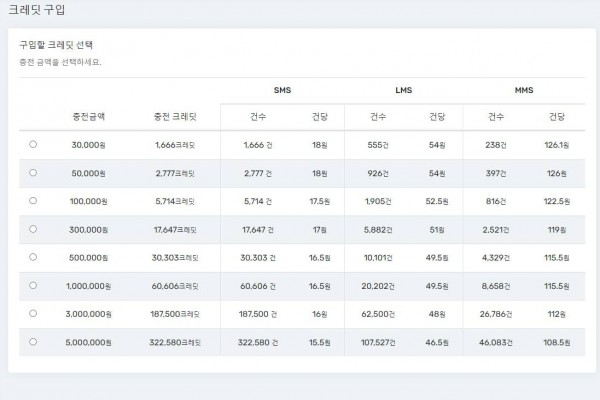
Task: Click the 187,500크레딧 cell
Action: click(177, 314)
